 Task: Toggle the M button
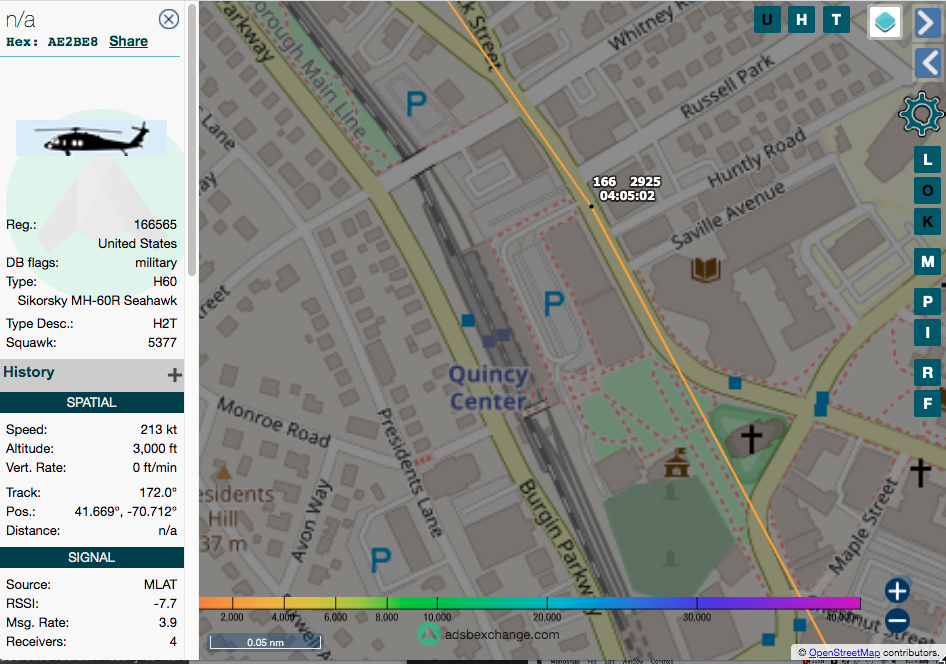(927, 262)
